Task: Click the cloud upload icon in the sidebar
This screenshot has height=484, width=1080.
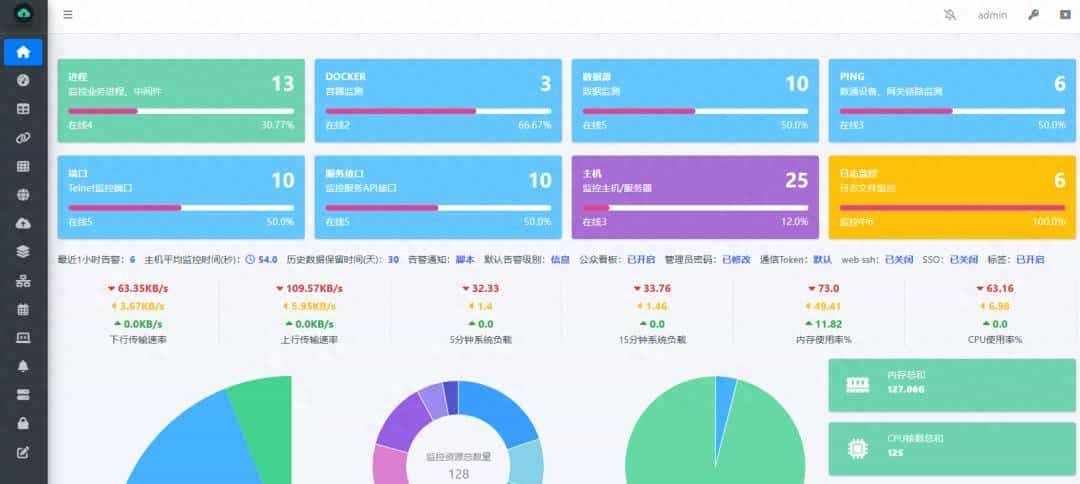Action: coord(23,223)
